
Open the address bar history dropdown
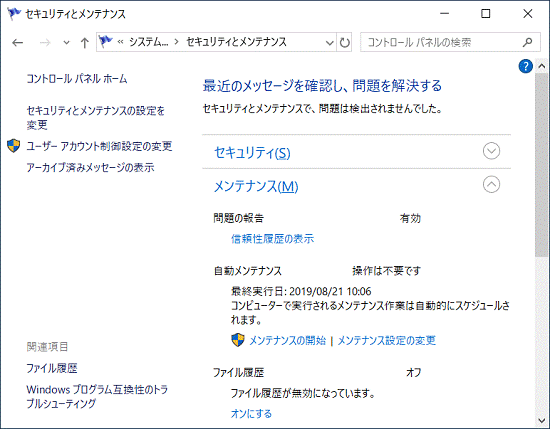click(x=329, y=43)
